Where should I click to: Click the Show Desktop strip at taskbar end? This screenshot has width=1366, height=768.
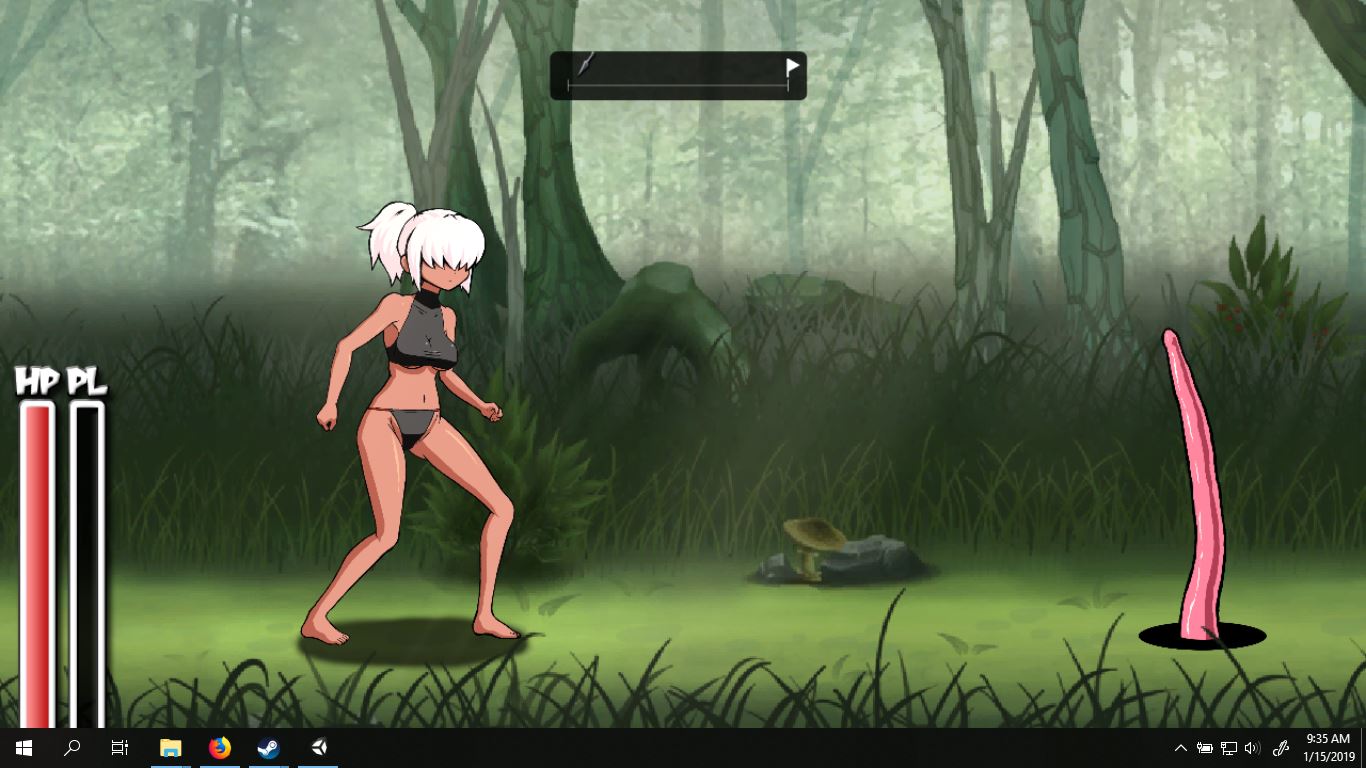(1363, 748)
